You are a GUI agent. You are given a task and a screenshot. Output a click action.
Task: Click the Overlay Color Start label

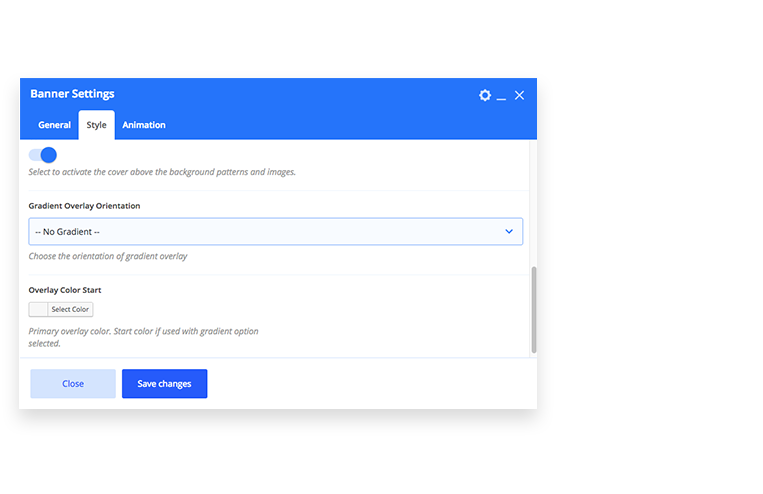pos(65,290)
